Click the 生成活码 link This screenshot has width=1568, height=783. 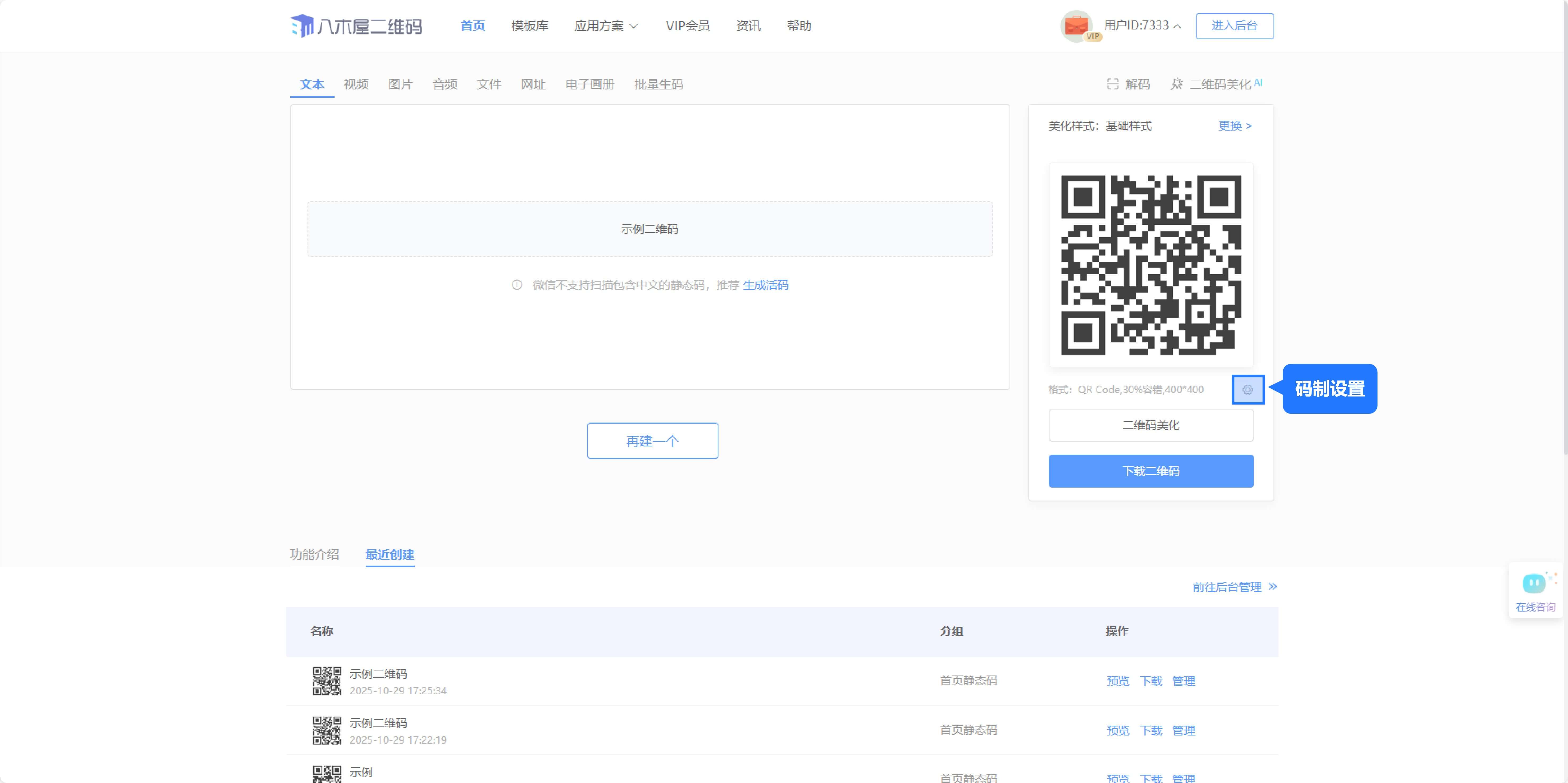point(765,285)
